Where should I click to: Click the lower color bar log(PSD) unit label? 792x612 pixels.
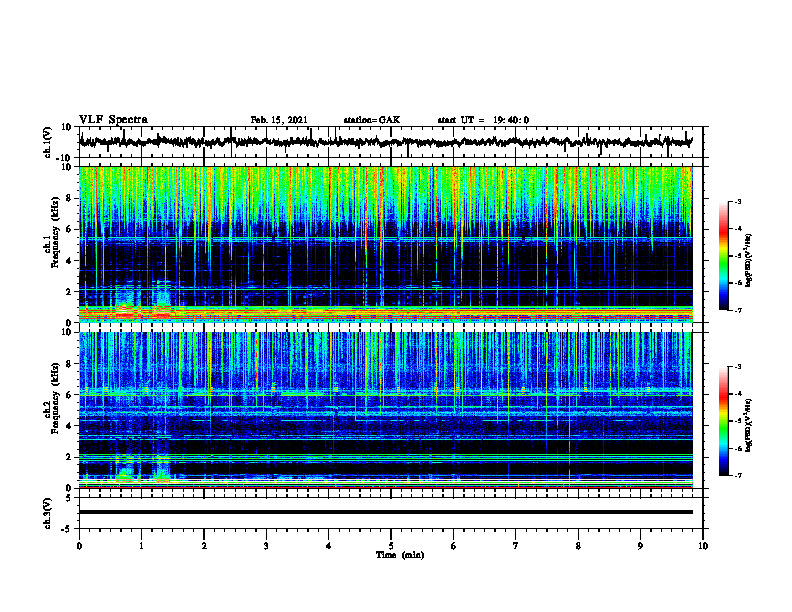749,425
